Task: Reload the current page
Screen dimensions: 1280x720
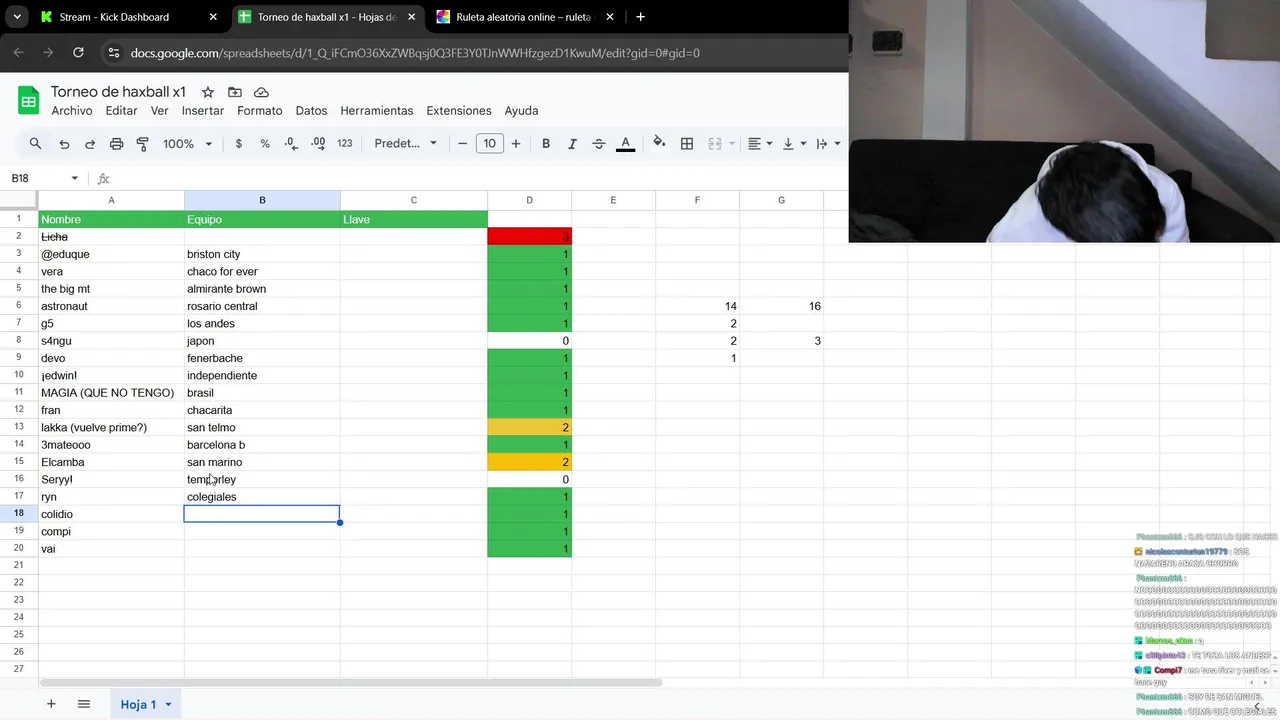Action: click(x=78, y=53)
